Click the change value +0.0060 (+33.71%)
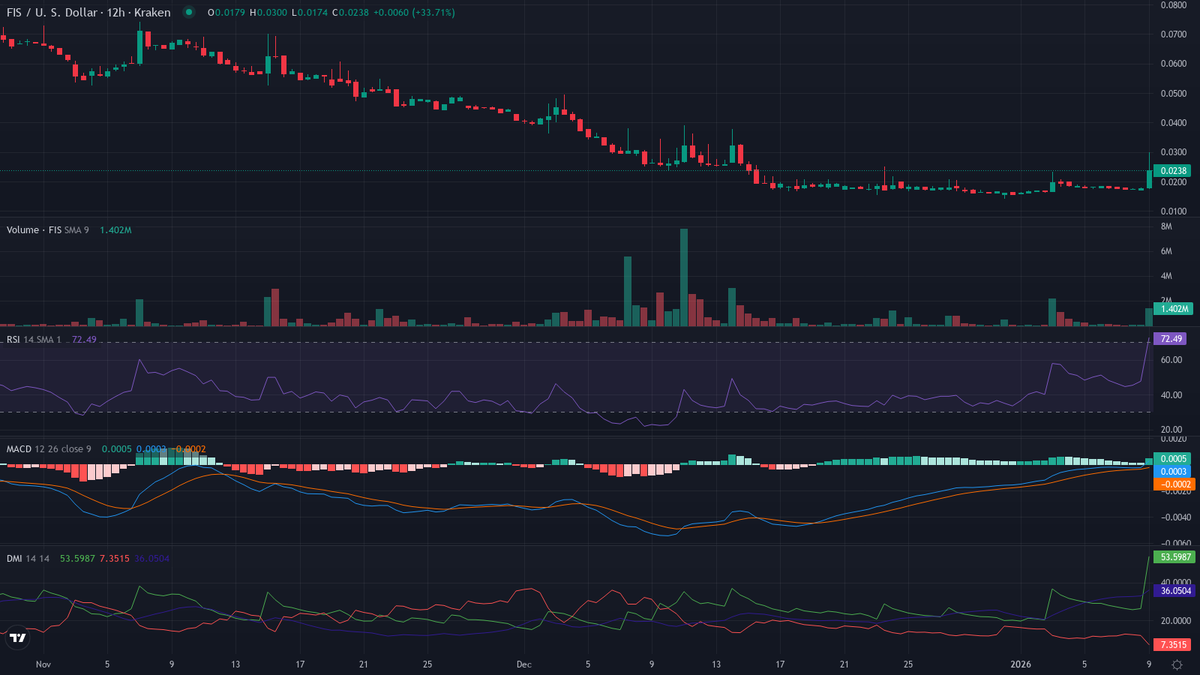 click(414, 13)
